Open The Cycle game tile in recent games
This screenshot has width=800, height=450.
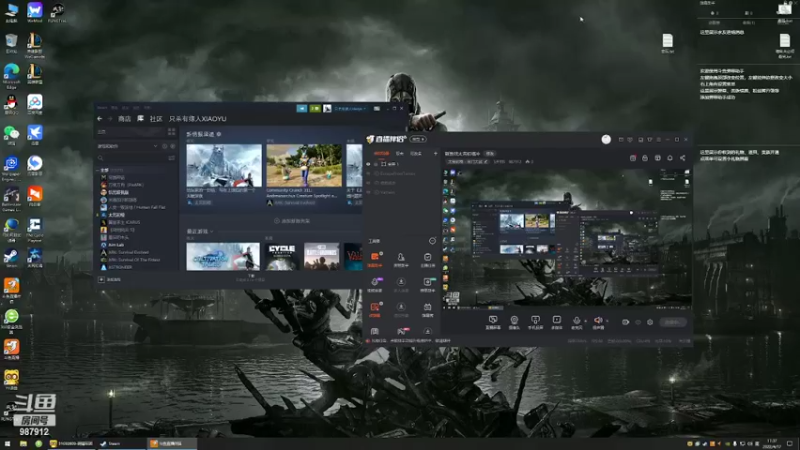coord(282,257)
